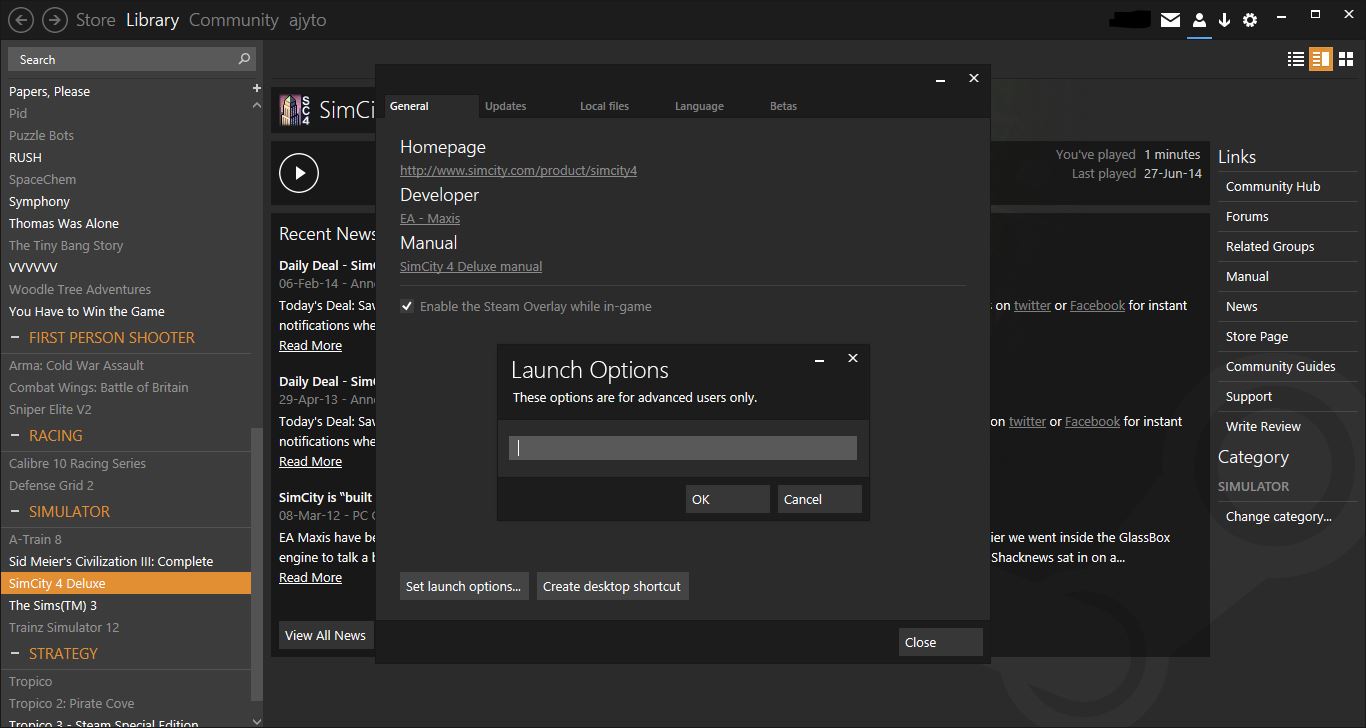1366x728 pixels.
Task: Click the plus icon to add a game
Action: pos(257,89)
